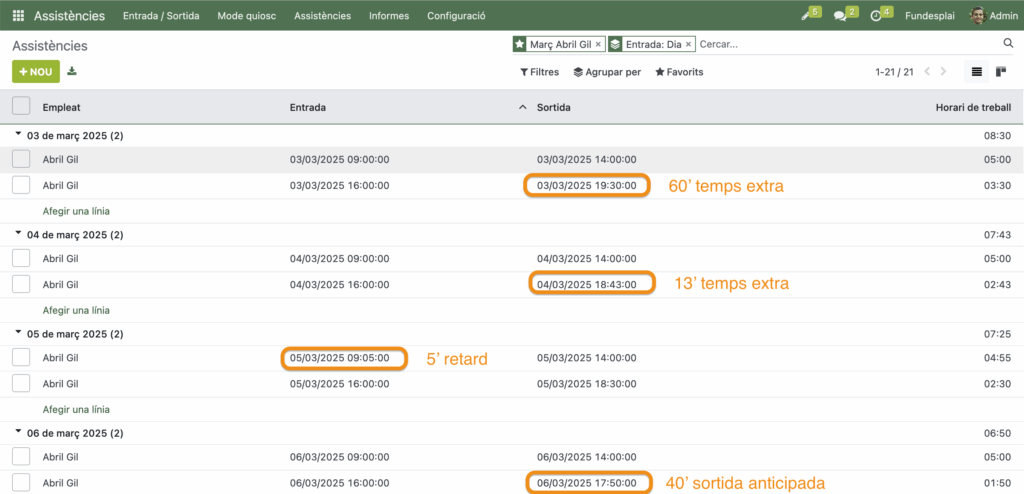Open the Informes menu
Viewport: 1024px width, 494px height.
tap(389, 16)
